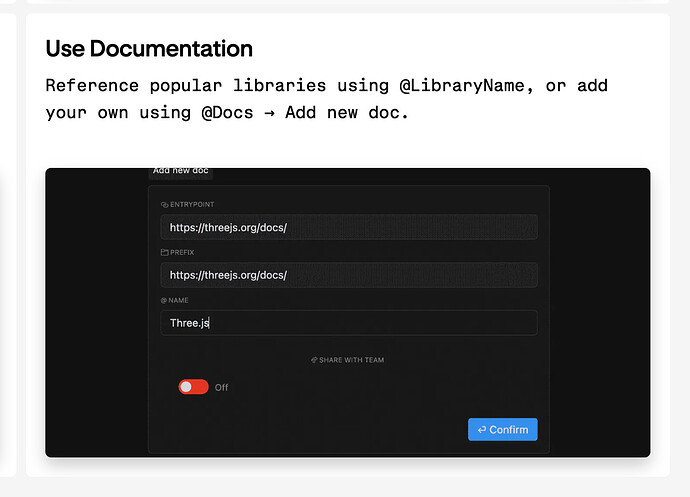Click the SHARE WITH TEAM label
690x497 pixels.
351,360
